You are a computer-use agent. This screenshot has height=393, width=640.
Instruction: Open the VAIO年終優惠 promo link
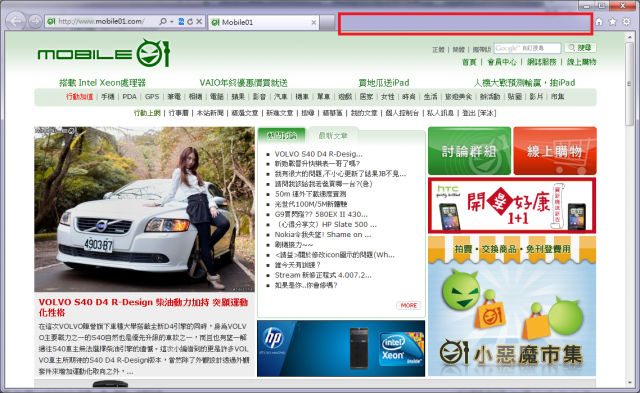tap(243, 83)
